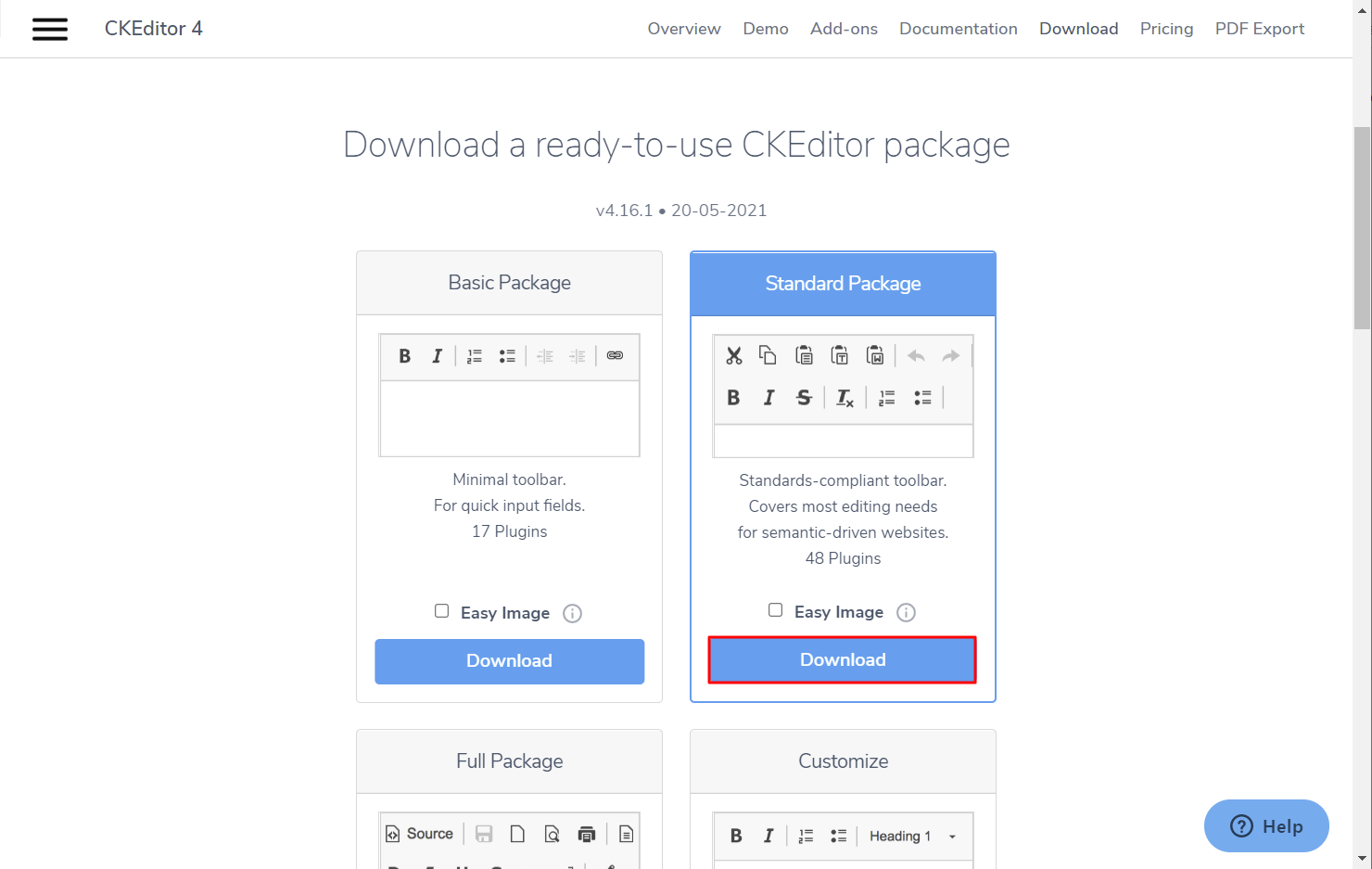1372x869 pixels.
Task: Open the hamburger menu icon
Action: pyautogui.click(x=50, y=29)
